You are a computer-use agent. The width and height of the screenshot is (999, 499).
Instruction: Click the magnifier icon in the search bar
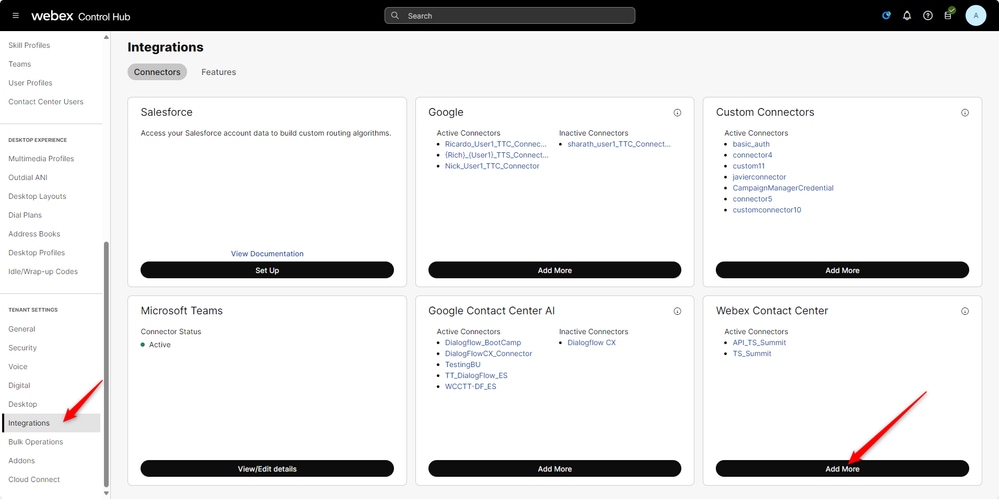pyautogui.click(x=395, y=15)
